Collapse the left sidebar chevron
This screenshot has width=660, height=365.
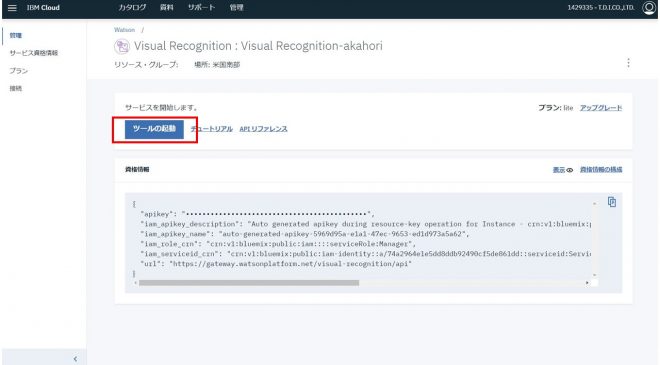click(75, 359)
